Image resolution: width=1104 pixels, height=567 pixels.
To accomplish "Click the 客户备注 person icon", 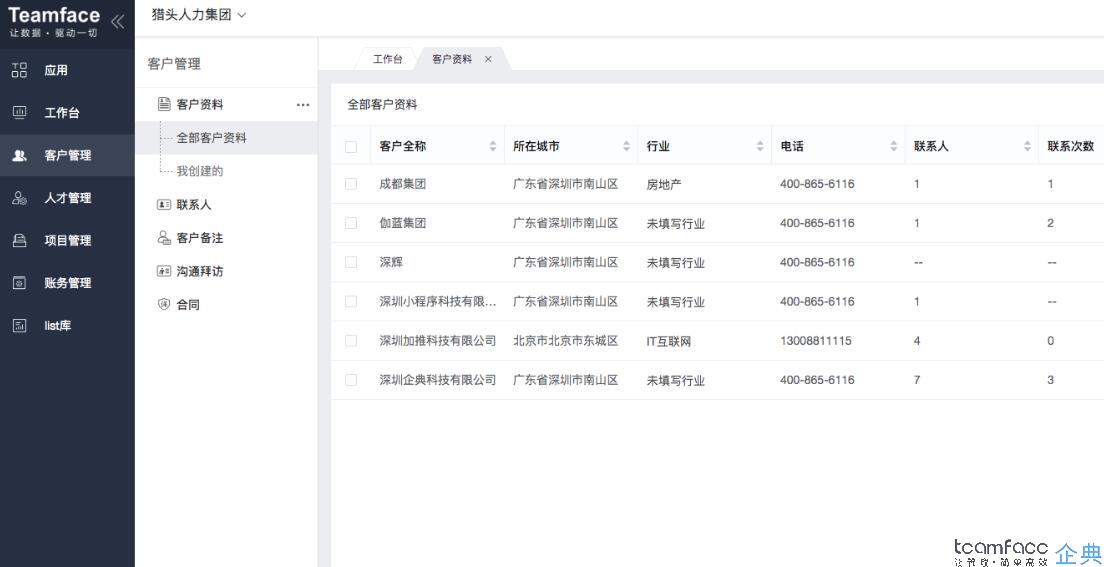I will pos(164,238).
